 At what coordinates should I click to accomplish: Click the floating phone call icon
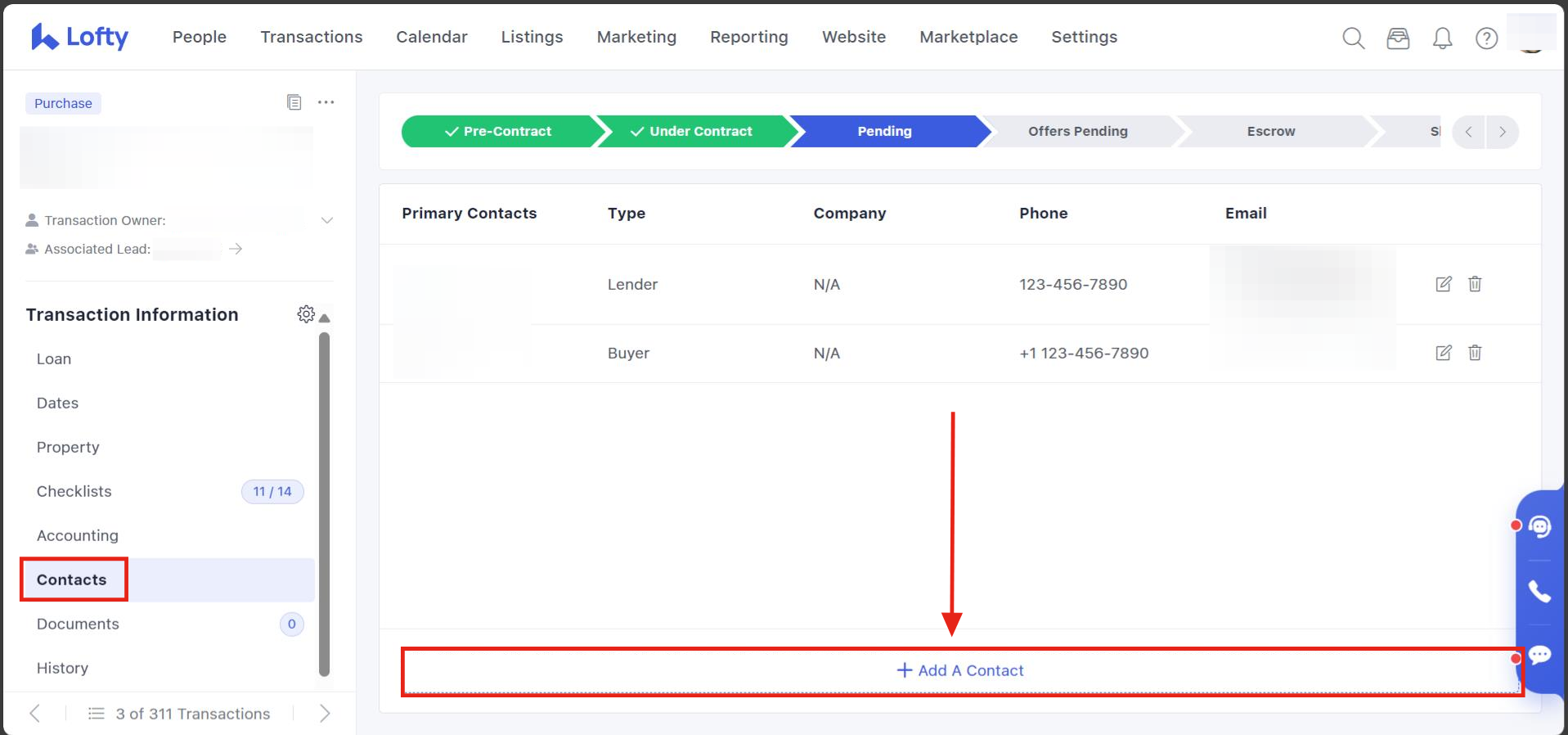[1539, 591]
